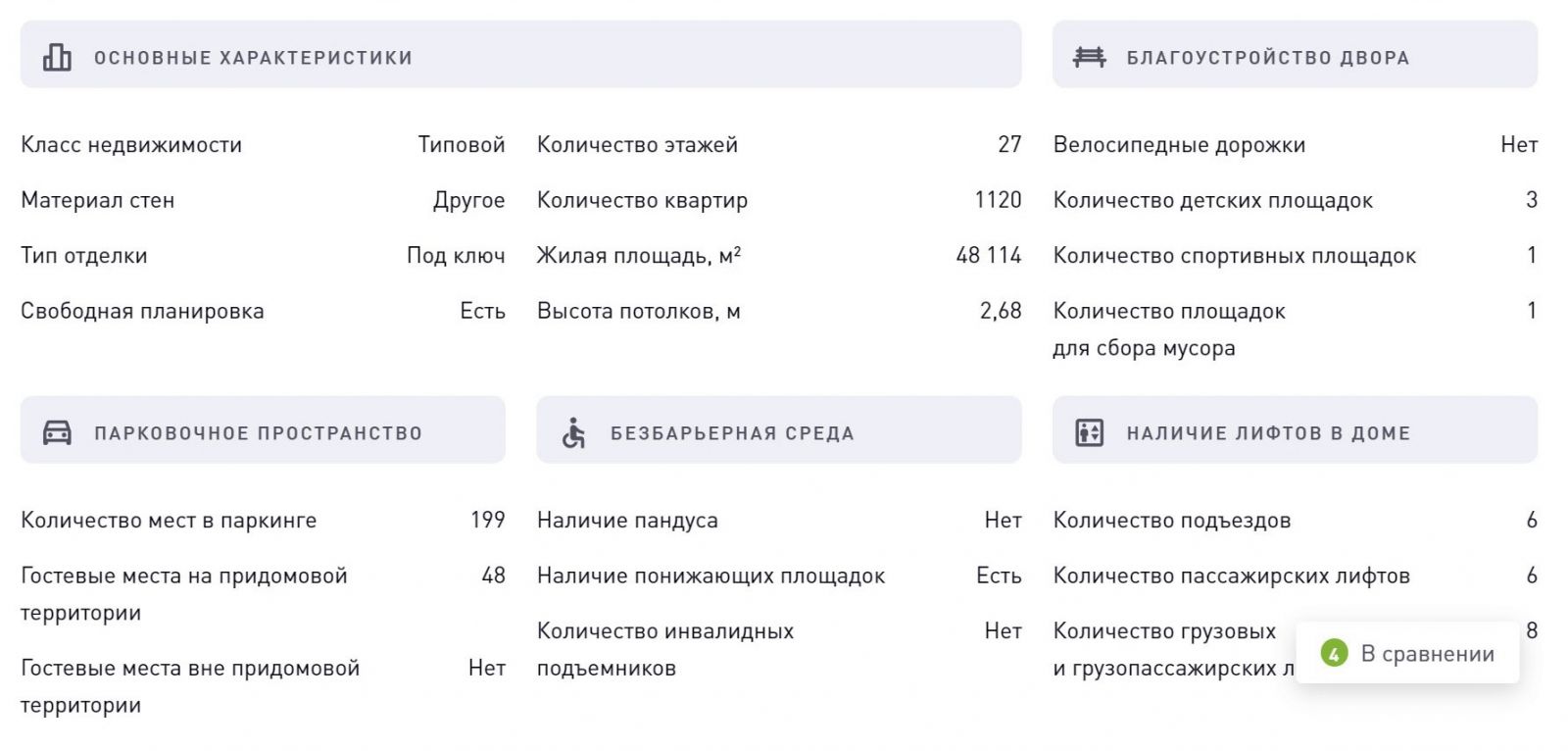Click the green badge with number 4
The image size is (1568, 751).
[x=1334, y=653]
